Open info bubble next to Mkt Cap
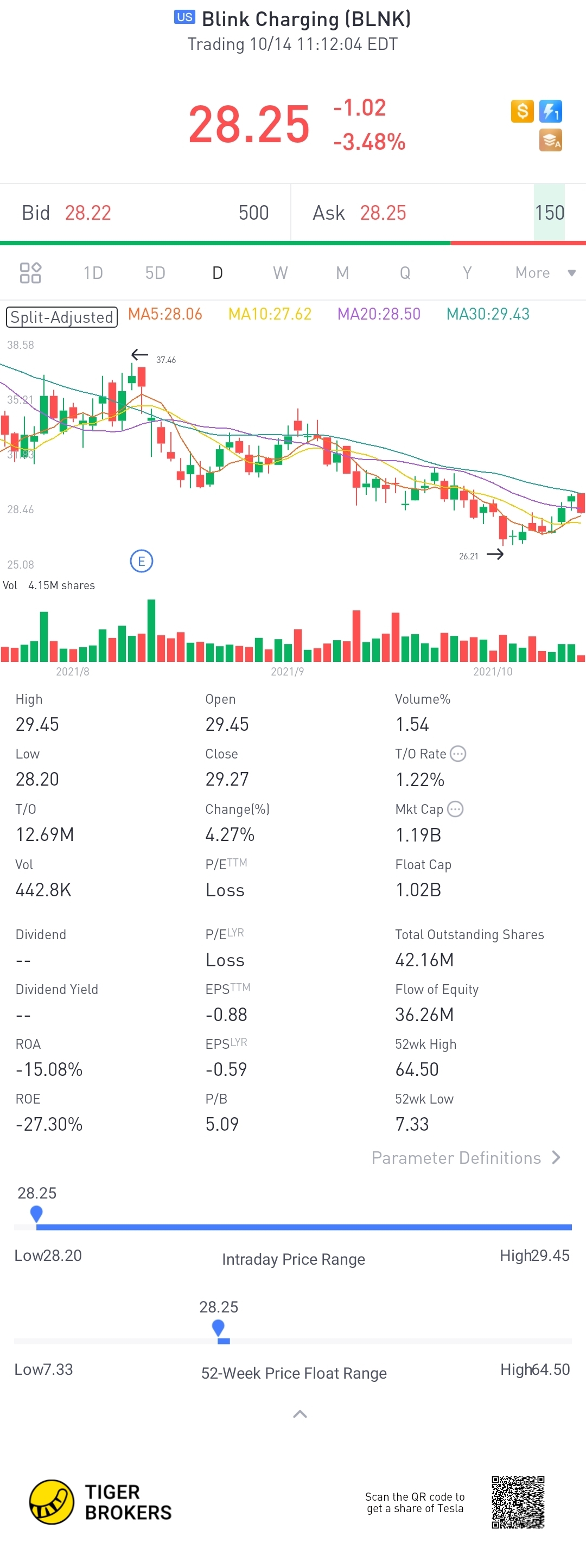The height and width of the screenshot is (1568, 586). click(x=455, y=809)
